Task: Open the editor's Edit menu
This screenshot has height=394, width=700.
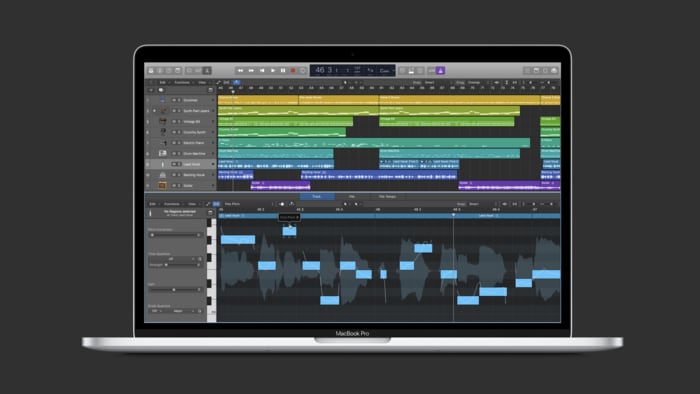Action: [153, 204]
